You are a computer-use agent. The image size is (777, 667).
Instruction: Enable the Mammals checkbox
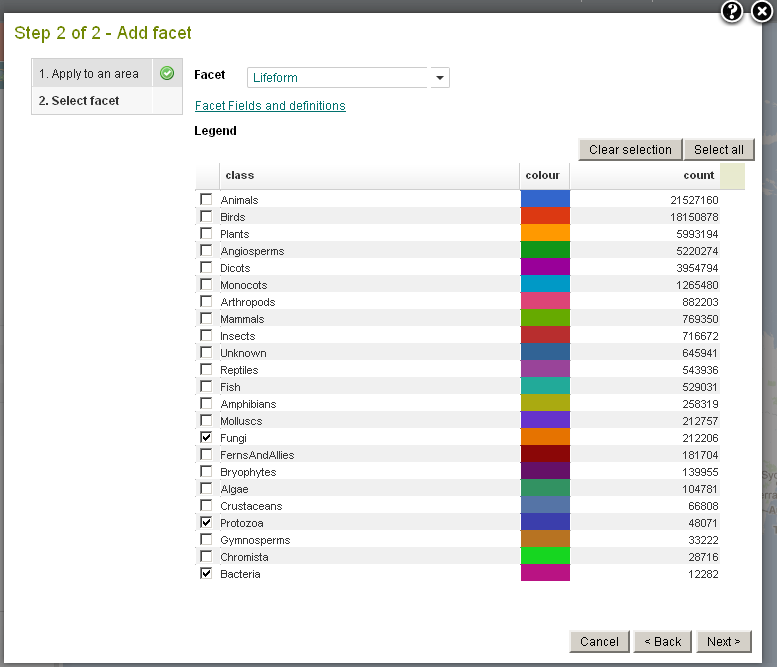pyautogui.click(x=206, y=319)
